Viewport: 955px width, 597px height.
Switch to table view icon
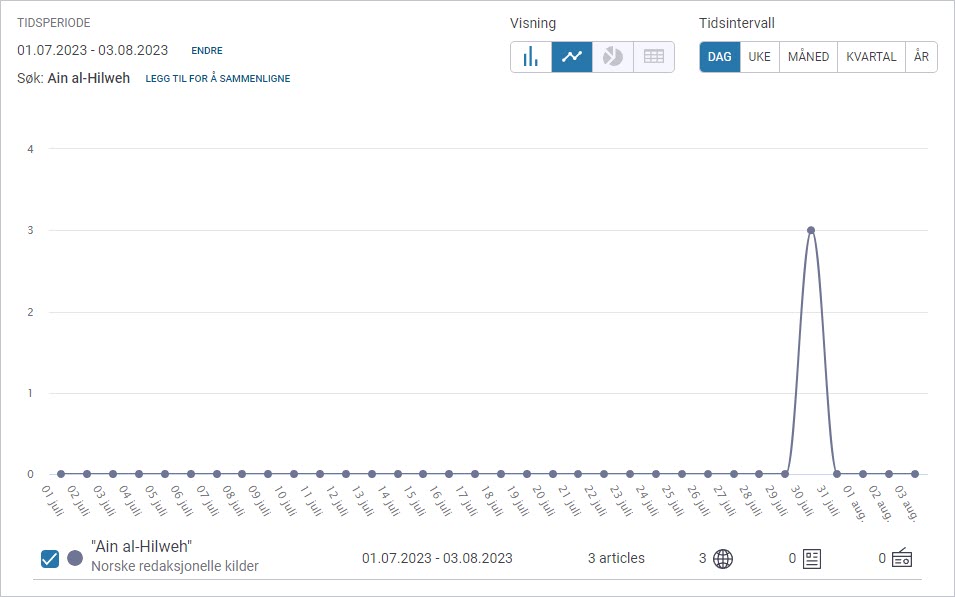tap(654, 57)
